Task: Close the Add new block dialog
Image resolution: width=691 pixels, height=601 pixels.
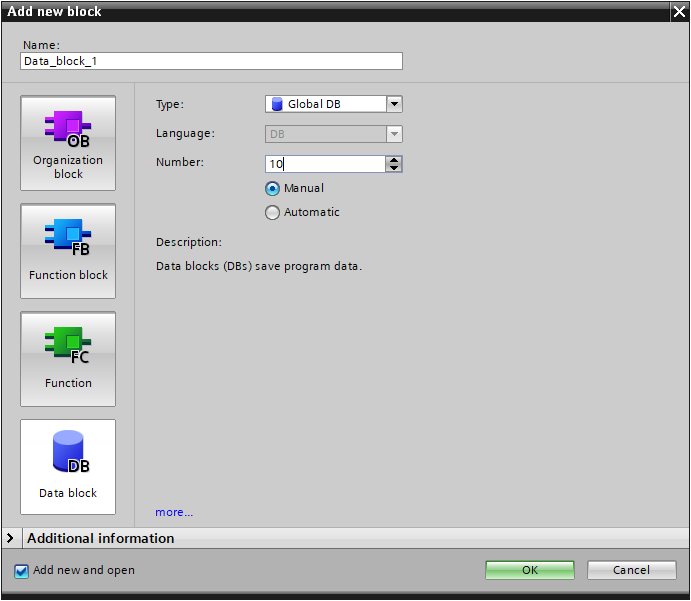Action: coord(678,11)
